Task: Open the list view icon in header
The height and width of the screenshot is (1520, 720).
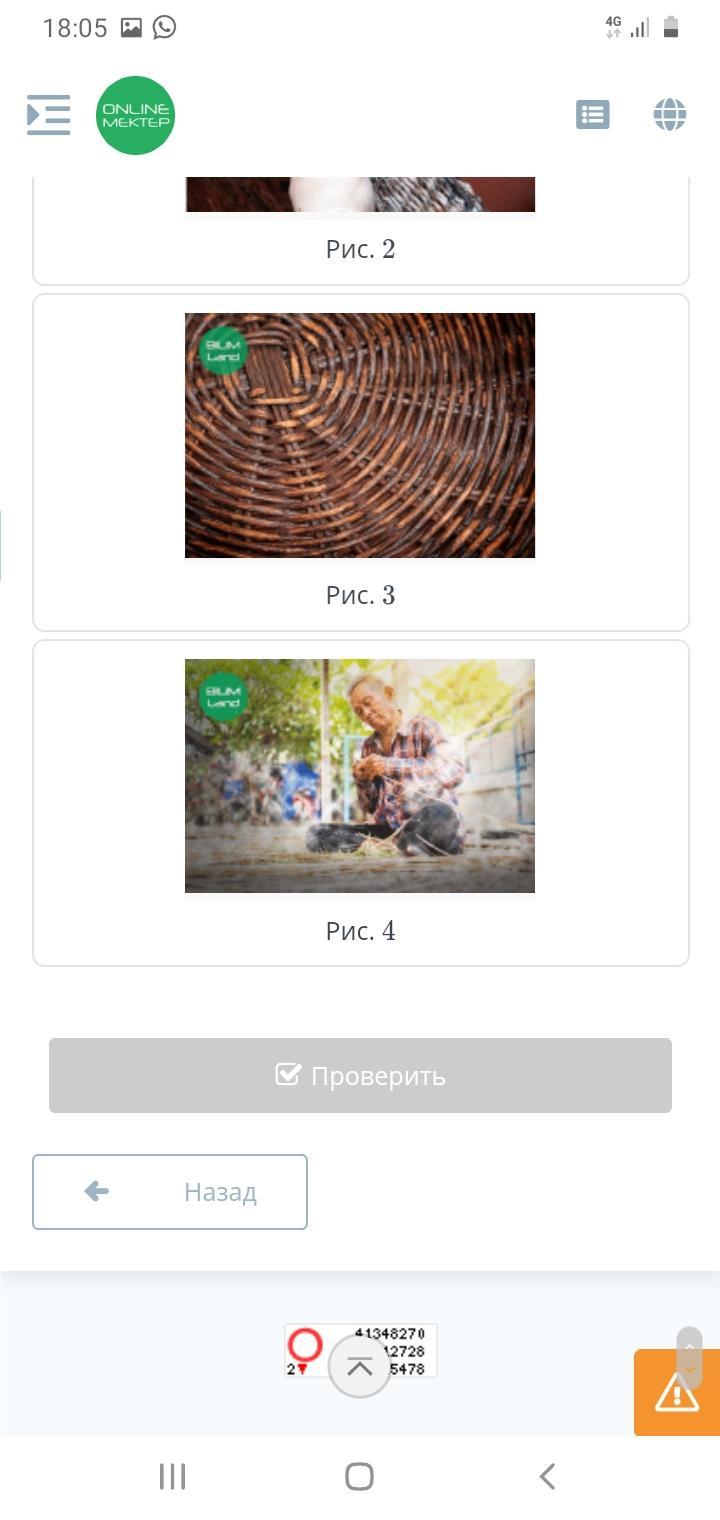Action: coord(593,115)
